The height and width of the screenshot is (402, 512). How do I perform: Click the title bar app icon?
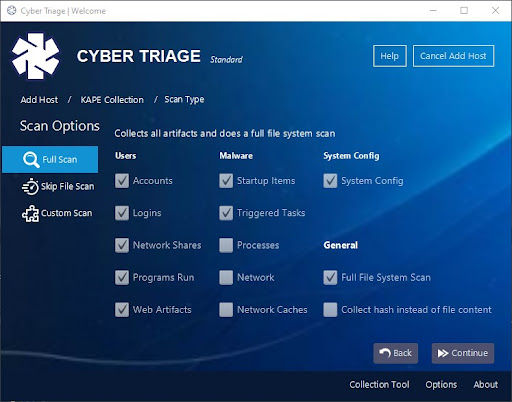[12, 11]
